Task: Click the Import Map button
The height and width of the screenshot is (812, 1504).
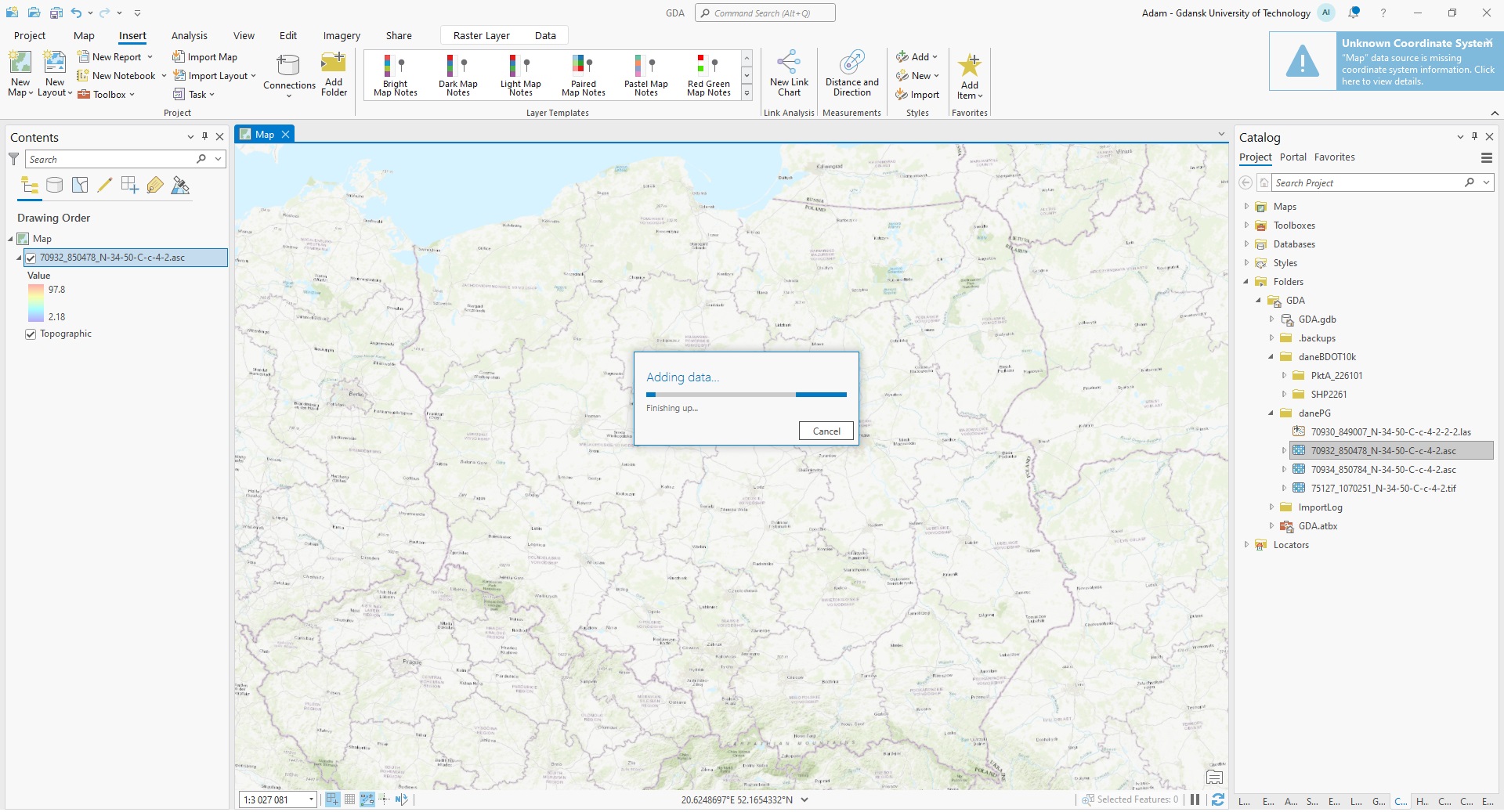Action: (x=205, y=57)
